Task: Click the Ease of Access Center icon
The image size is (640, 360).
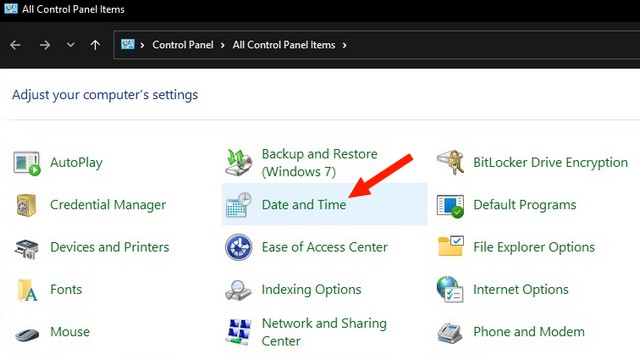Action: pyautogui.click(x=238, y=247)
